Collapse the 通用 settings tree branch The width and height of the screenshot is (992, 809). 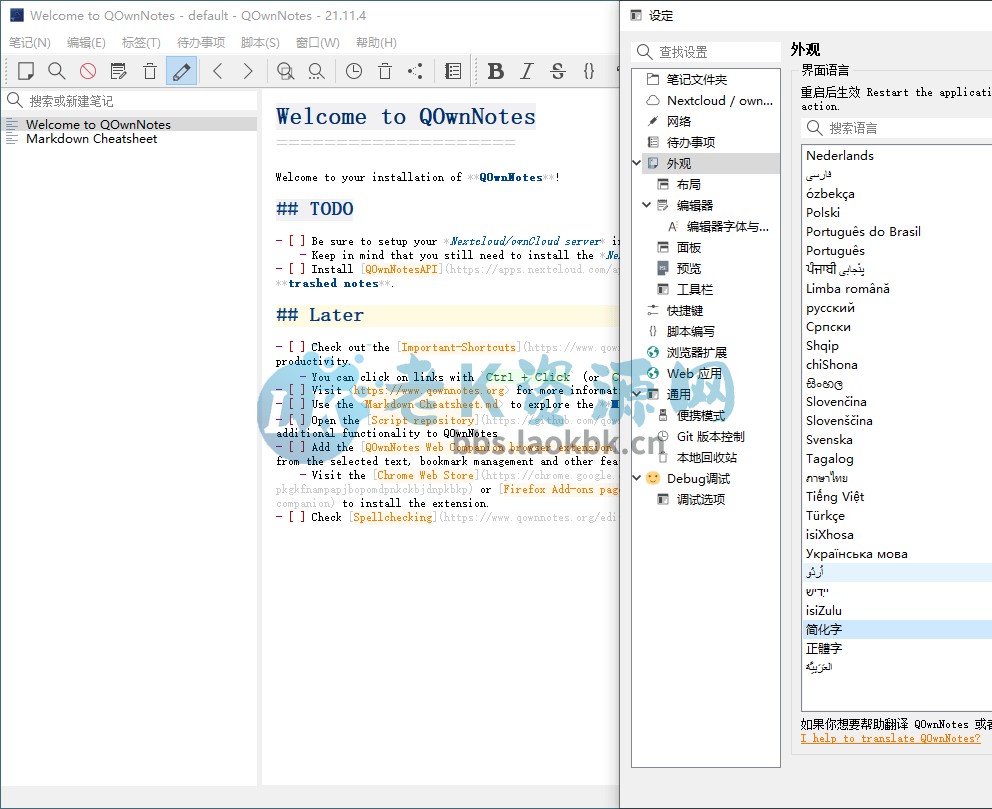click(636, 393)
